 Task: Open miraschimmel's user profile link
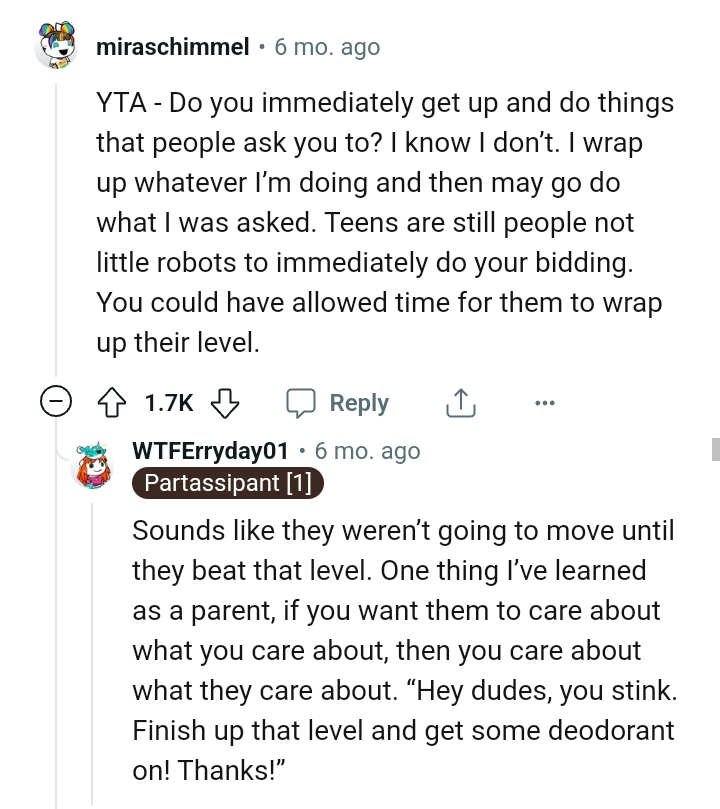pos(172,47)
